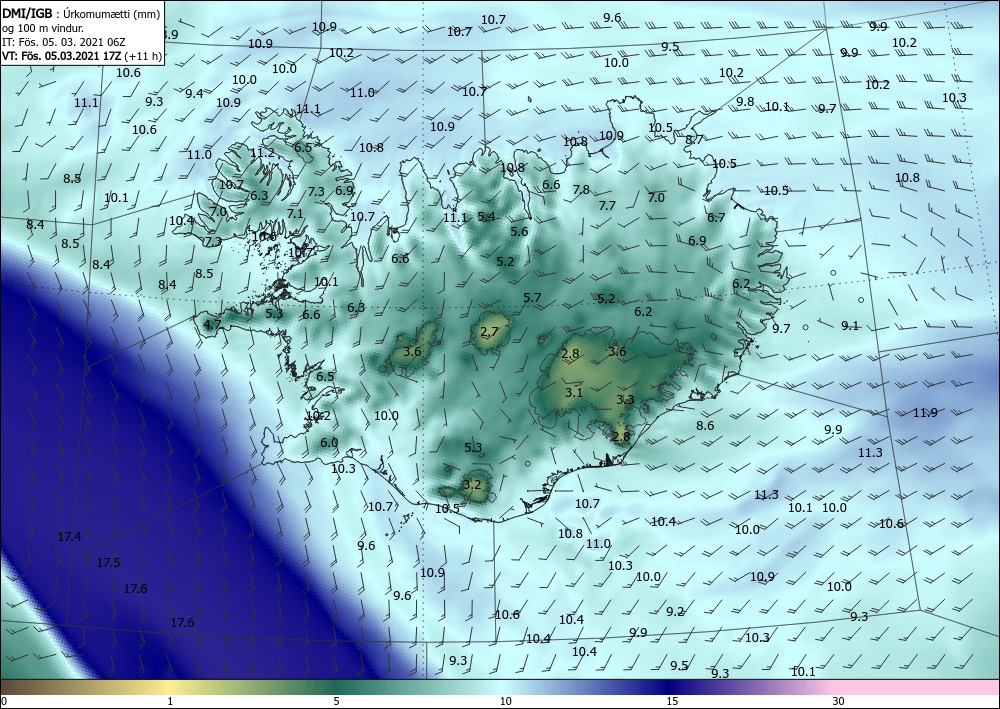Select the 8.7 value near the northeast coast
The width and height of the screenshot is (1000, 709).
click(x=695, y=139)
